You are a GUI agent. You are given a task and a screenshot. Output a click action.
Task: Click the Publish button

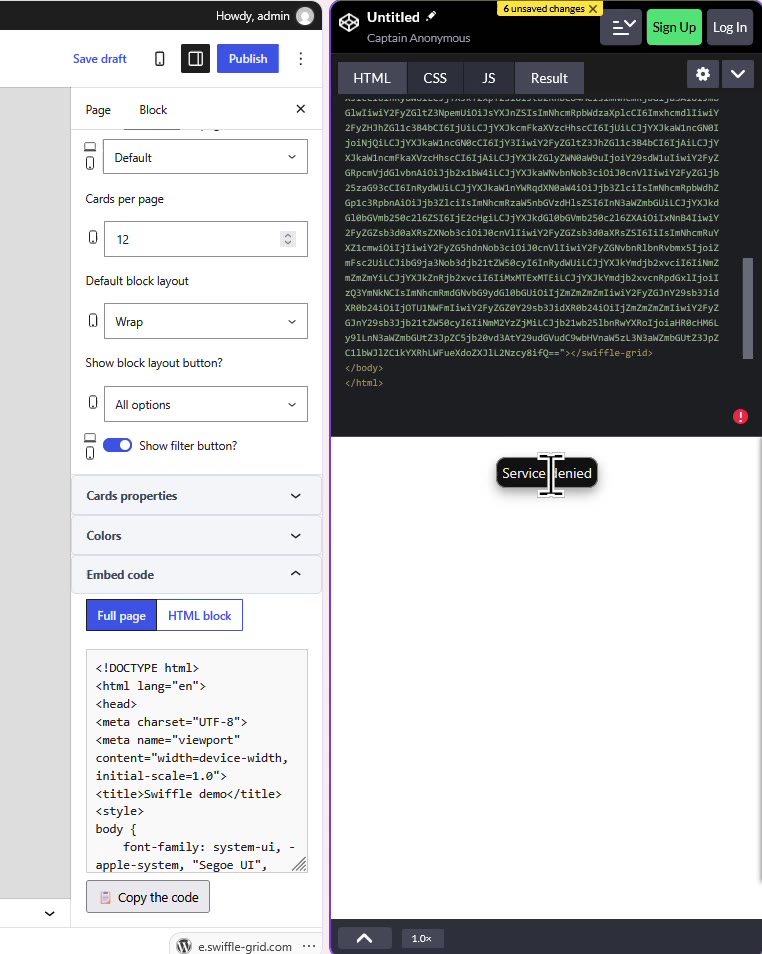click(248, 58)
